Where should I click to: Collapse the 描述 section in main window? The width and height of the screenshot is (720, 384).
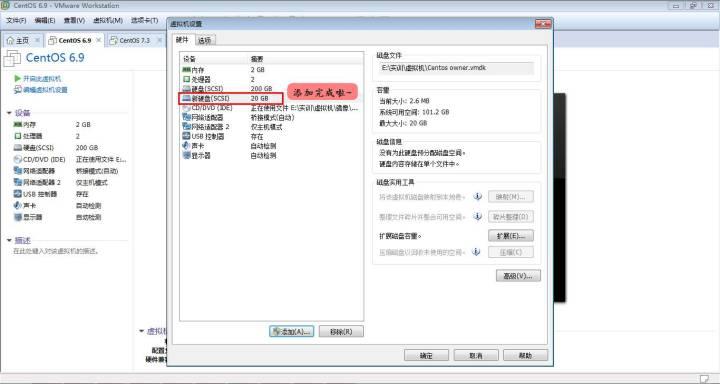(9, 240)
